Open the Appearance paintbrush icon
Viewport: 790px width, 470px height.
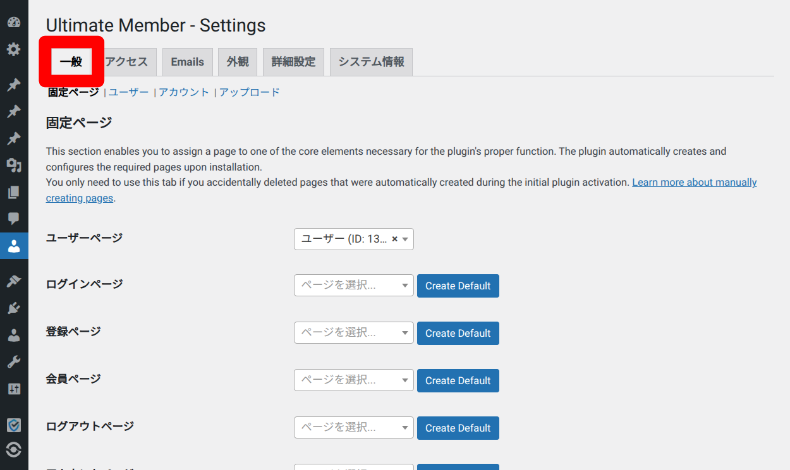click(x=14, y=281)
